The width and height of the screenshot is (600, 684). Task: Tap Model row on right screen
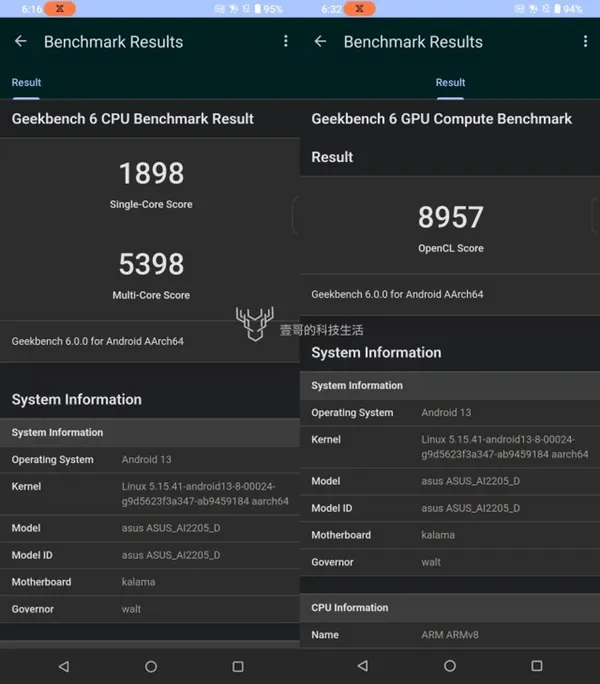pyautogui.click(x=450, y=481)
